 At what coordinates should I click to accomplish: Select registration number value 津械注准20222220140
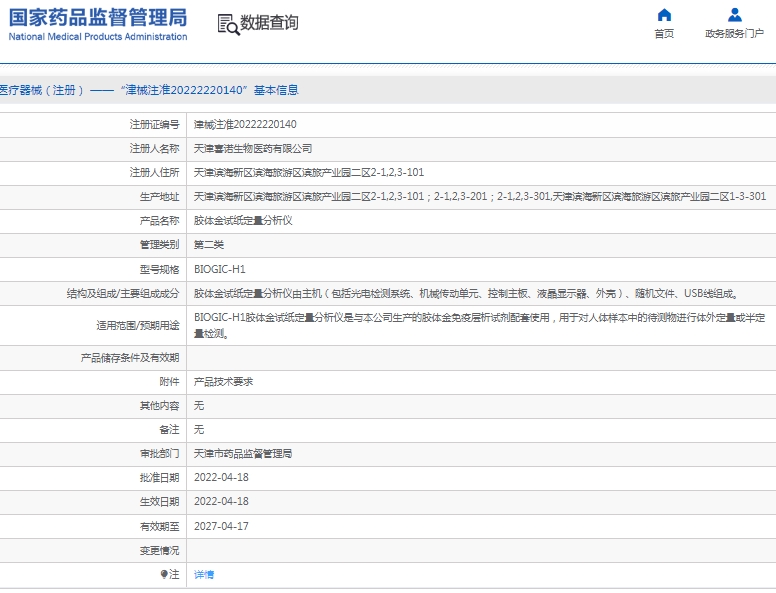click(x=245, y=124)
